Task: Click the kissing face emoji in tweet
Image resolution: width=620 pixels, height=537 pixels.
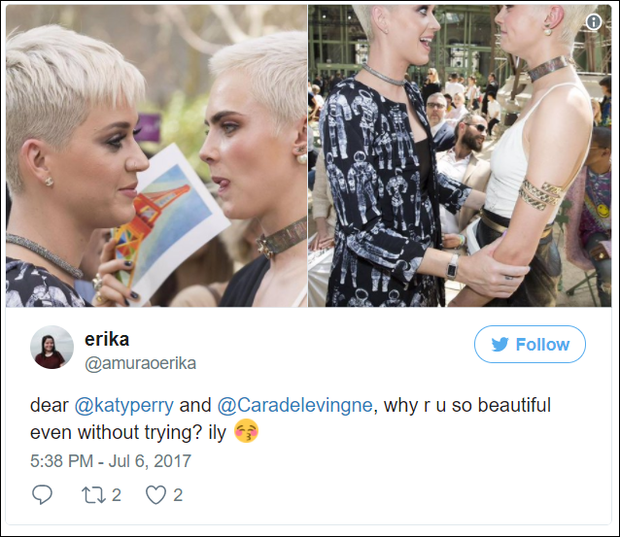Action: pyautogui.click(x=246, y=431)
